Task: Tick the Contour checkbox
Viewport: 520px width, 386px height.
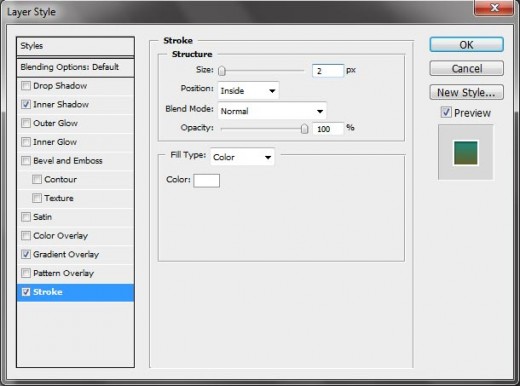Action: pos(37,179)
